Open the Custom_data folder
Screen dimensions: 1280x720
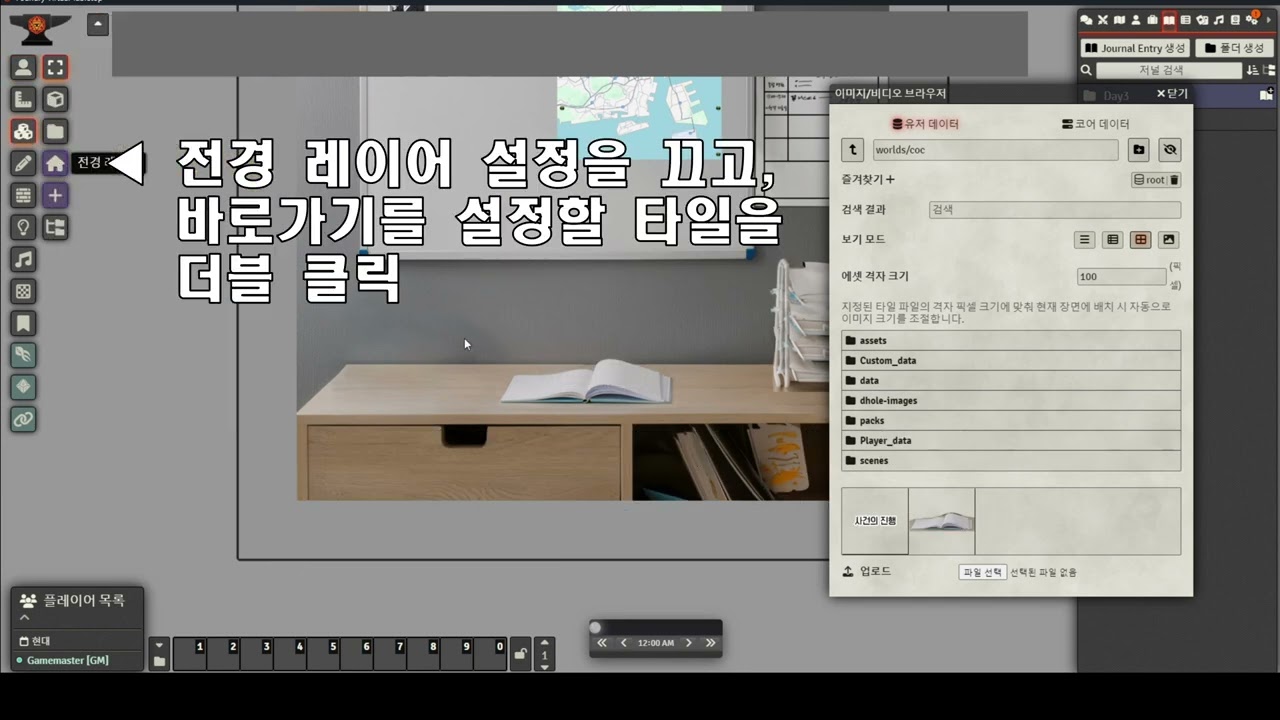(1011, 361)
